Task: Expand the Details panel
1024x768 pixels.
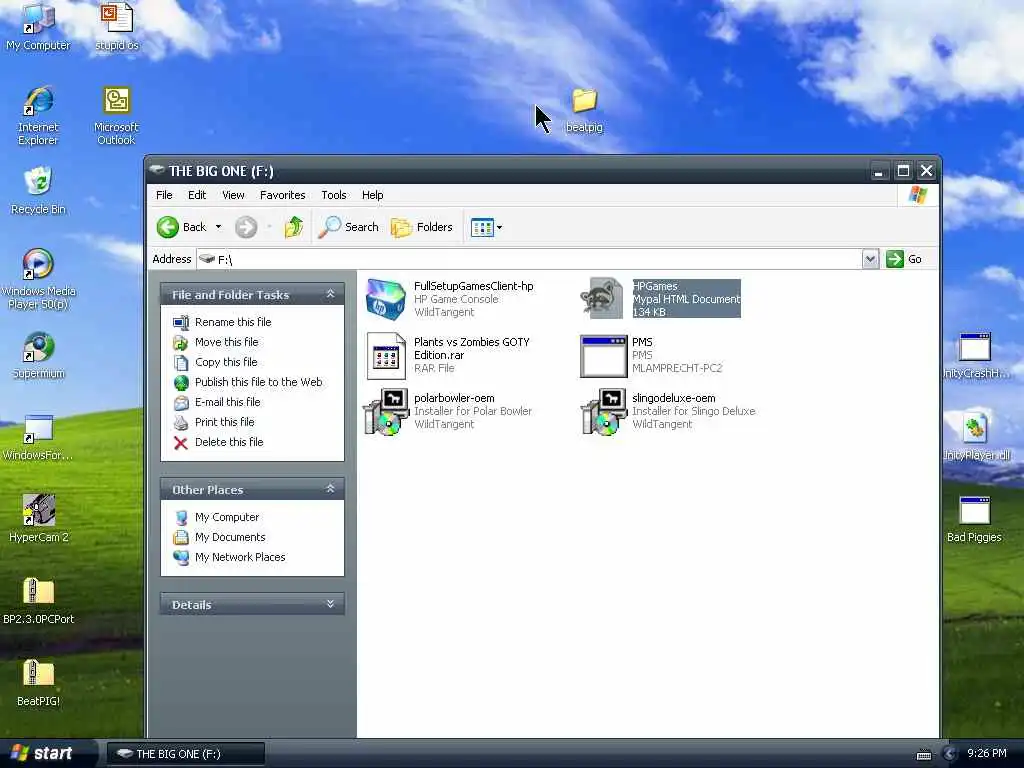Action: pos(330,604)
